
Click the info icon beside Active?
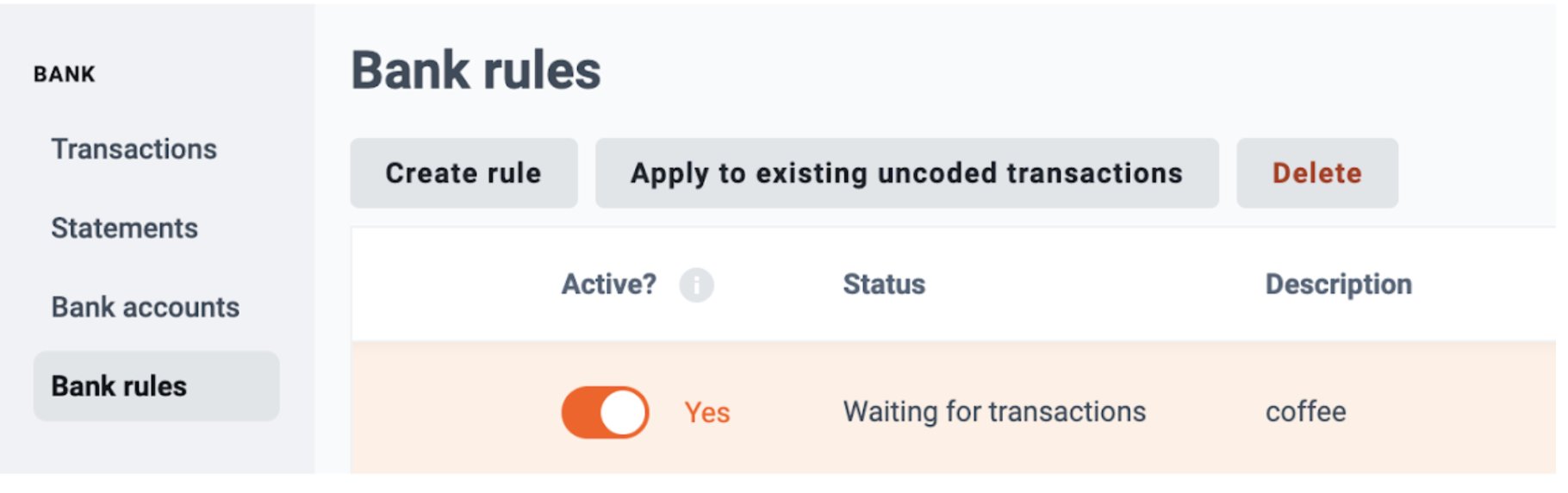coord(696,284)
